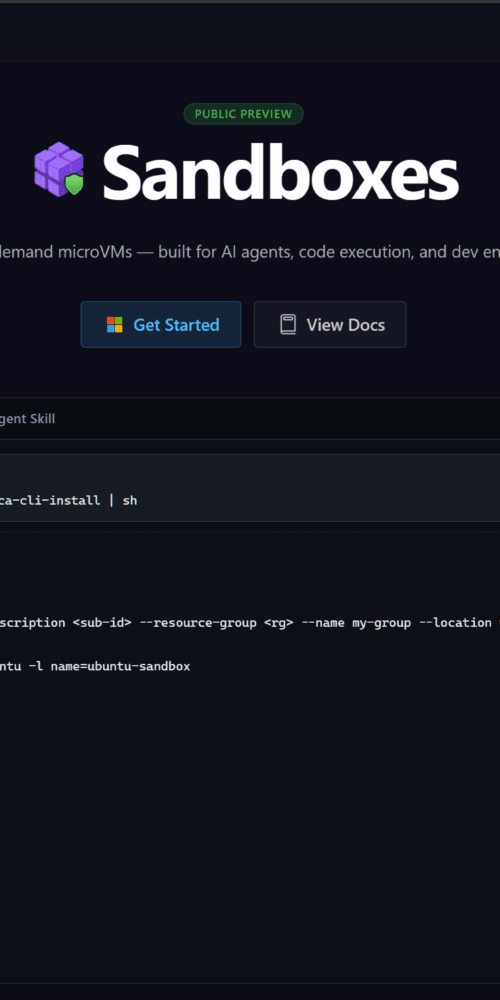Open the Get Started button label
500x1000 pixels.
pos(176,325)
